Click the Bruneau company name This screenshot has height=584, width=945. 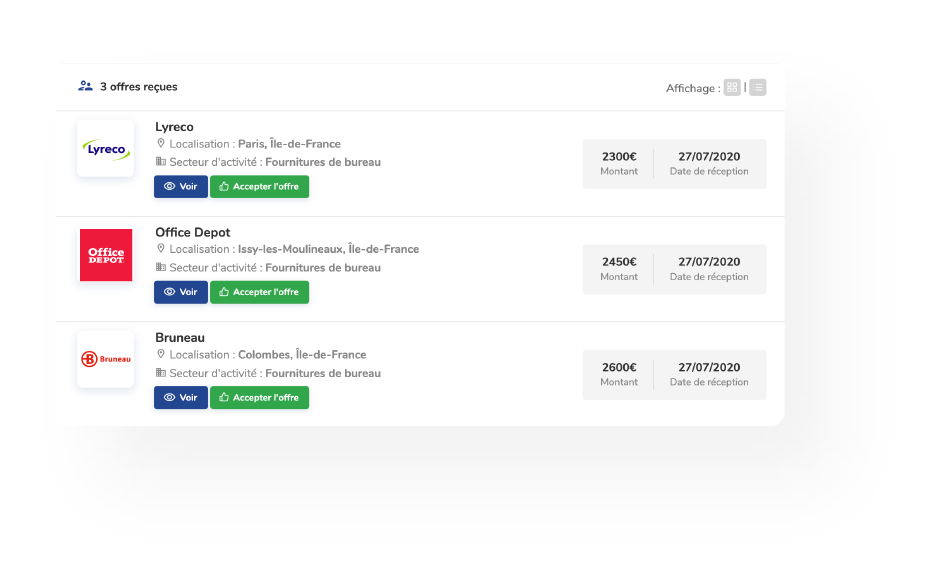[x=180, y=338]
